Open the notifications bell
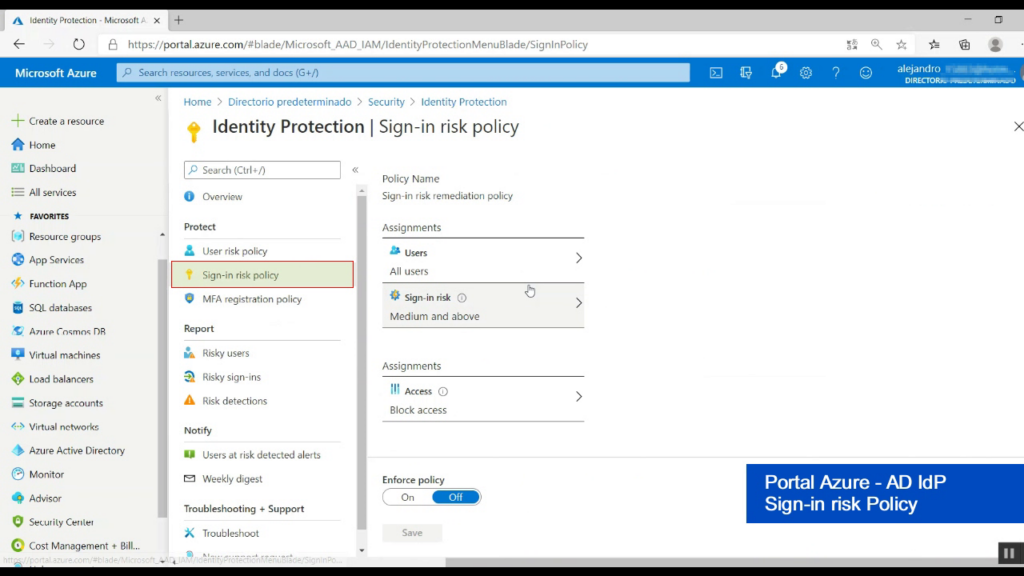1024x576 pixels. [x=776, y=72]
